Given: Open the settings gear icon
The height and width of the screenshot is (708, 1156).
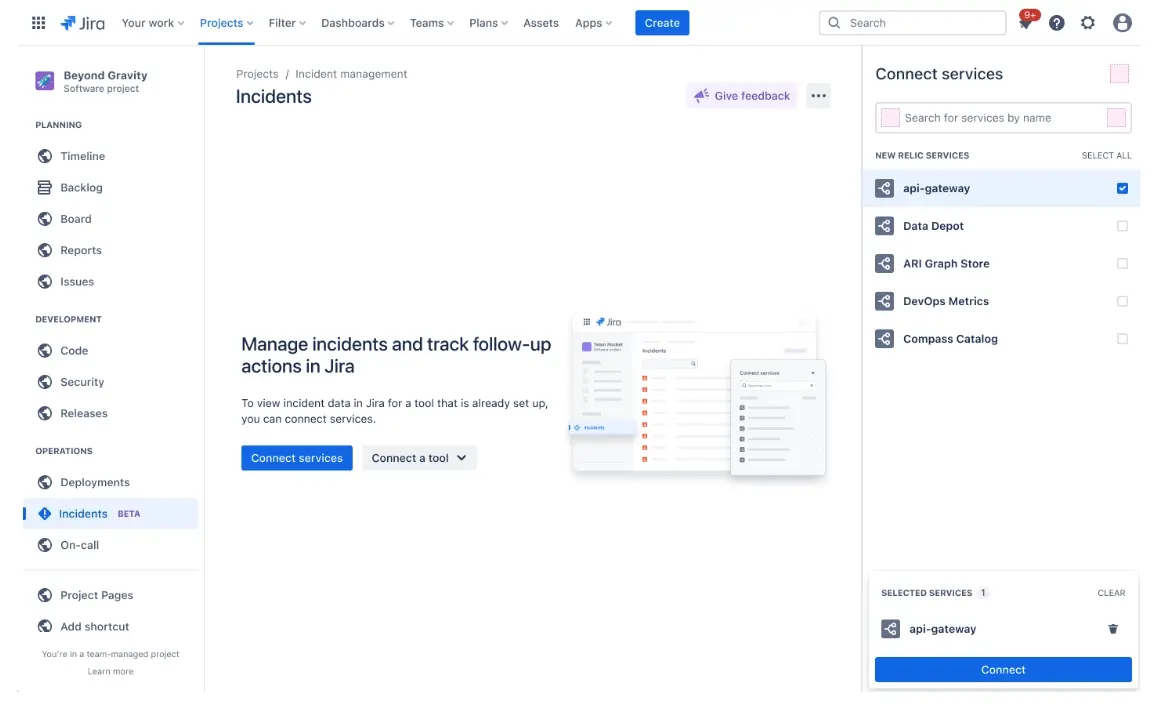Looking at the screenshot, I should pos(1088,23).
